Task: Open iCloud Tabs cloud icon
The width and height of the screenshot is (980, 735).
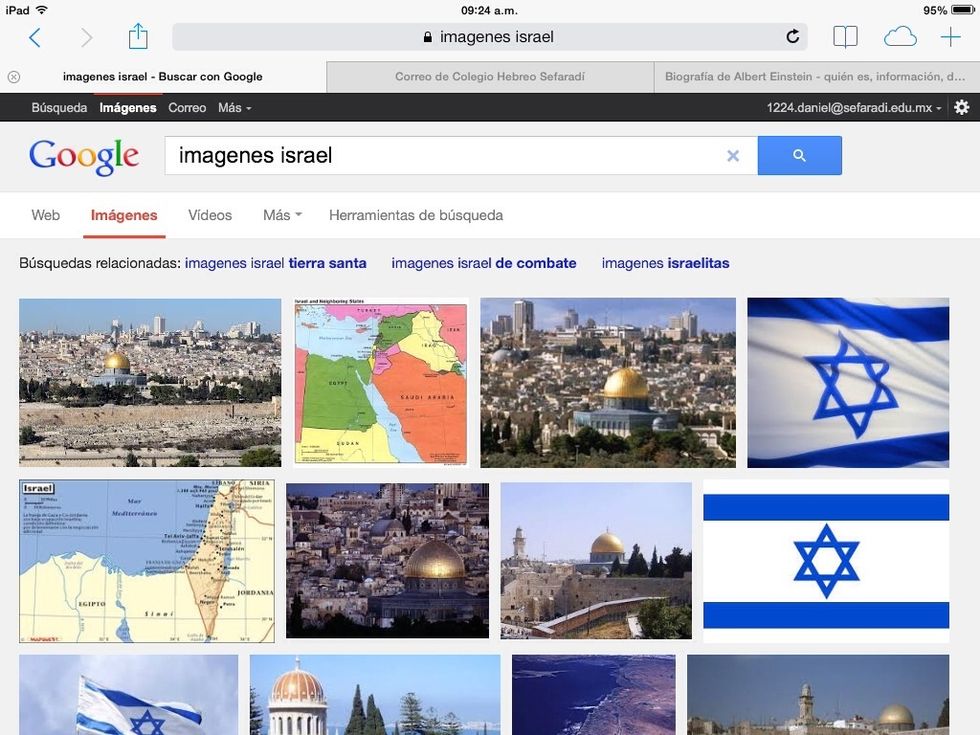Action: (x=900, y=37)
